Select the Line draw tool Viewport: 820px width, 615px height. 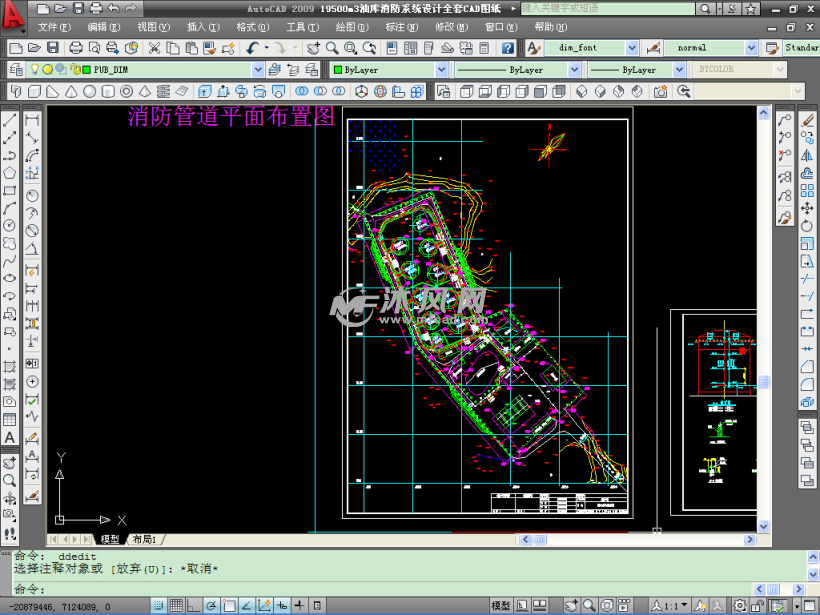coord(10,119)
